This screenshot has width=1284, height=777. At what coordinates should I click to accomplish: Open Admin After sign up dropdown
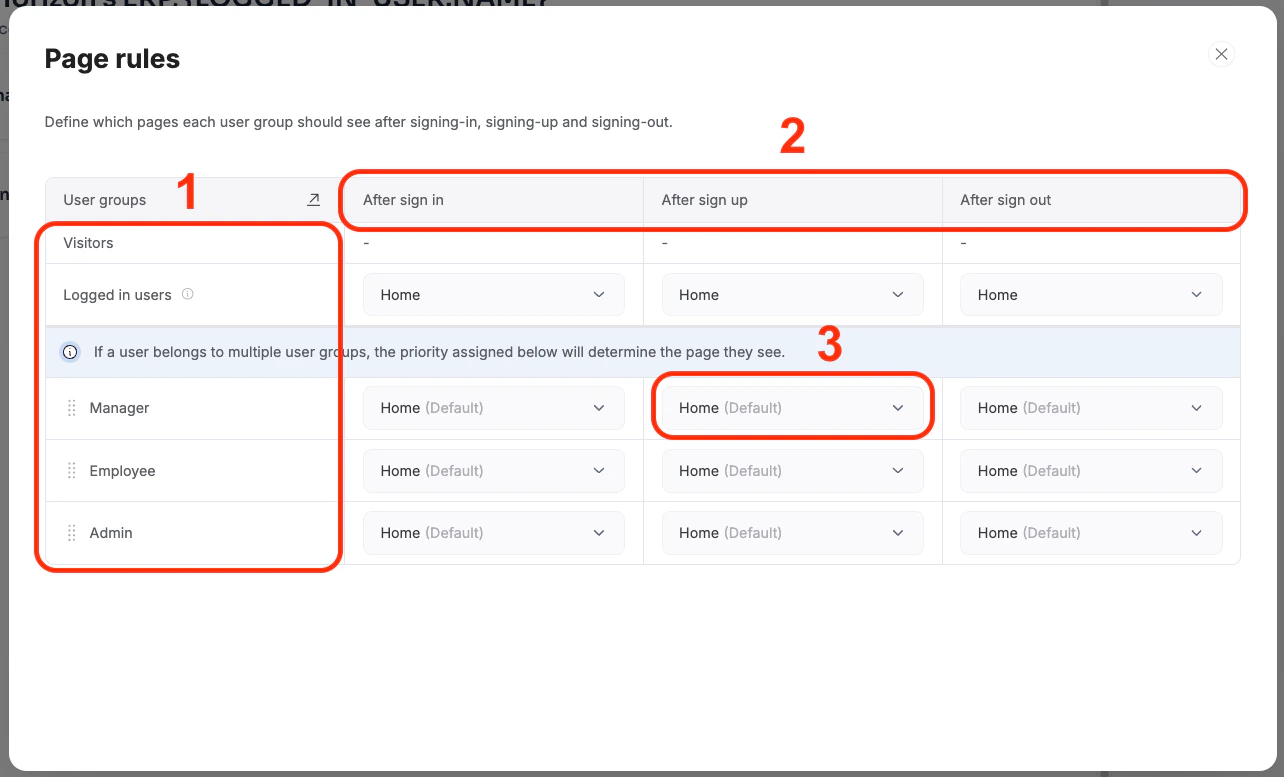(793, 533)
